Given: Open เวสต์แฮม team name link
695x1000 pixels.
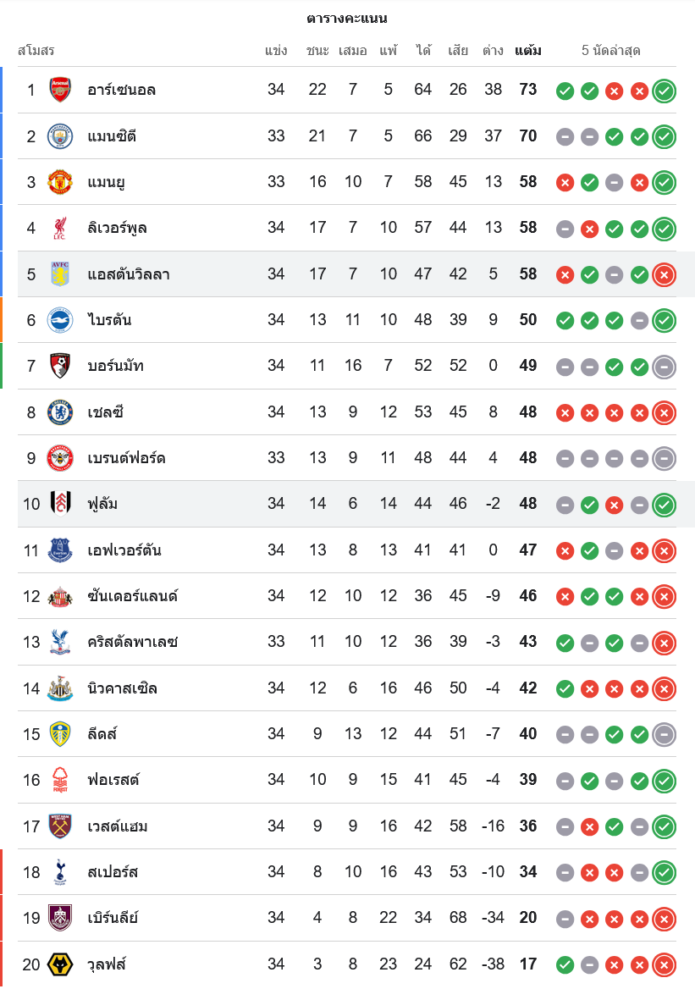Looking at the screenshot, I should tap(118, 826).
